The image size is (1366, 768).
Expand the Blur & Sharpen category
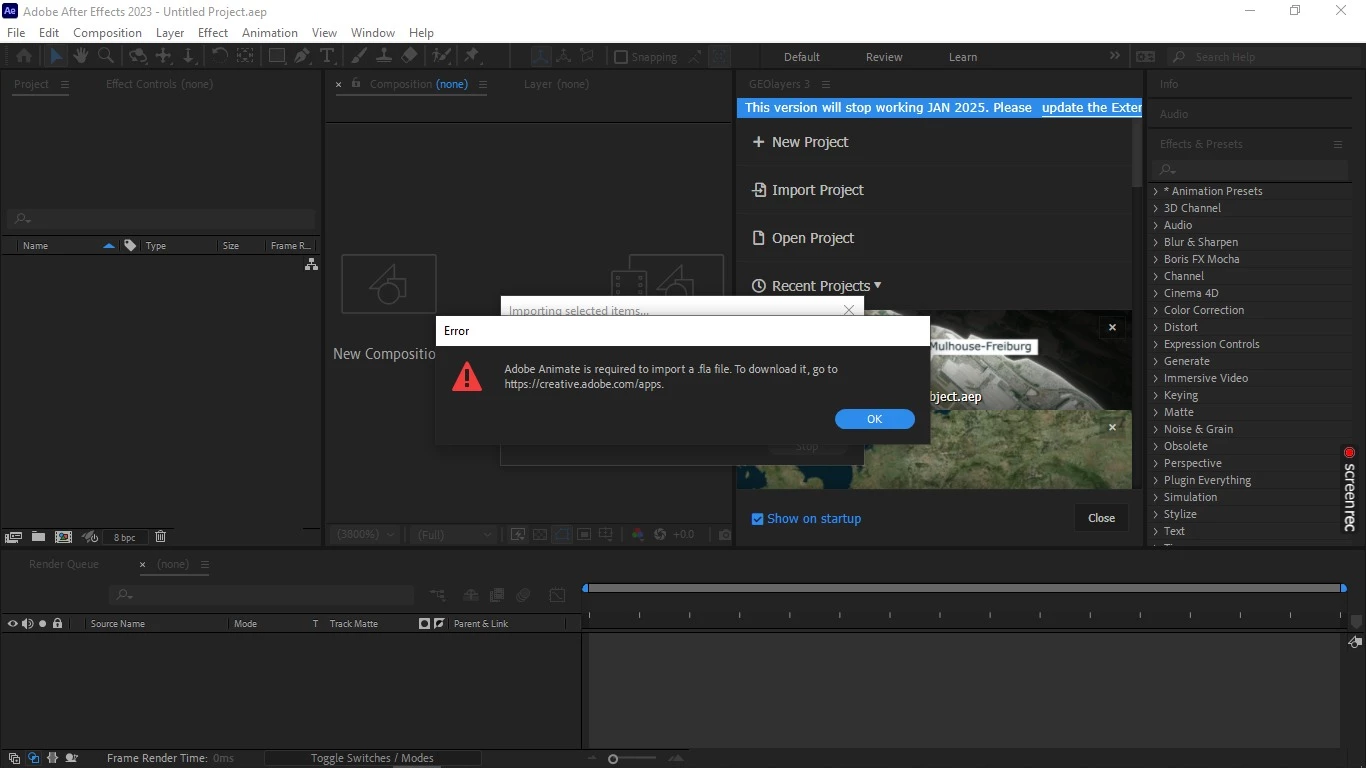point(1156,242)
